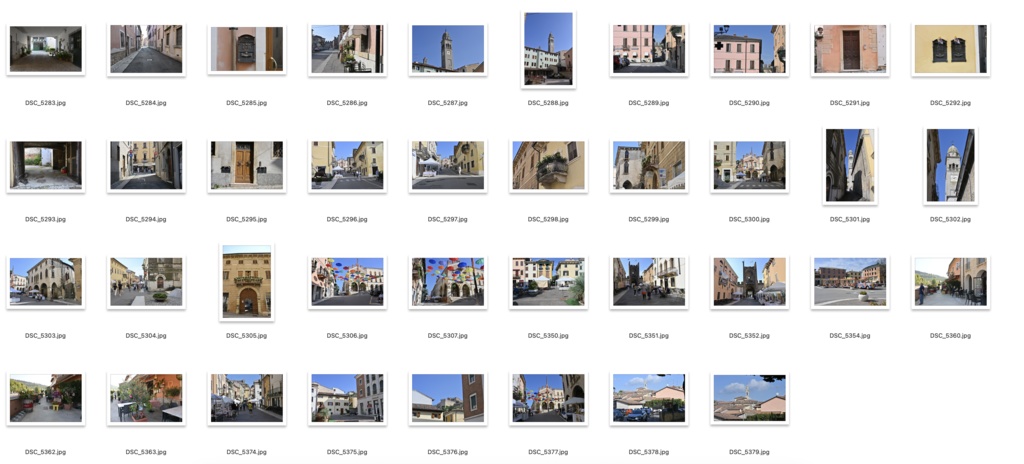Click the file name DSC_5362.jpg
This screenshot has width=1024, height=464.
[46, 452]
